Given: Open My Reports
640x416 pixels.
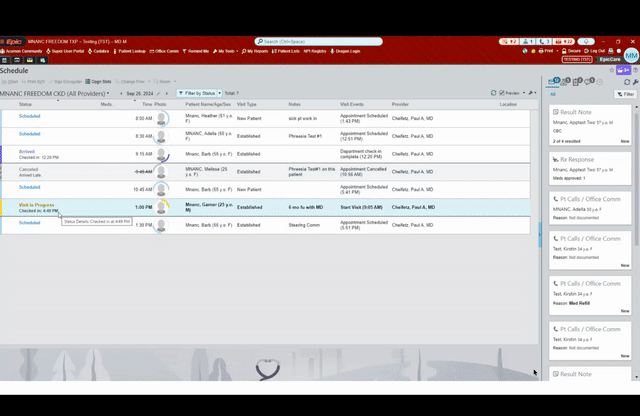Looking at the screenshot, I should 255,51.
